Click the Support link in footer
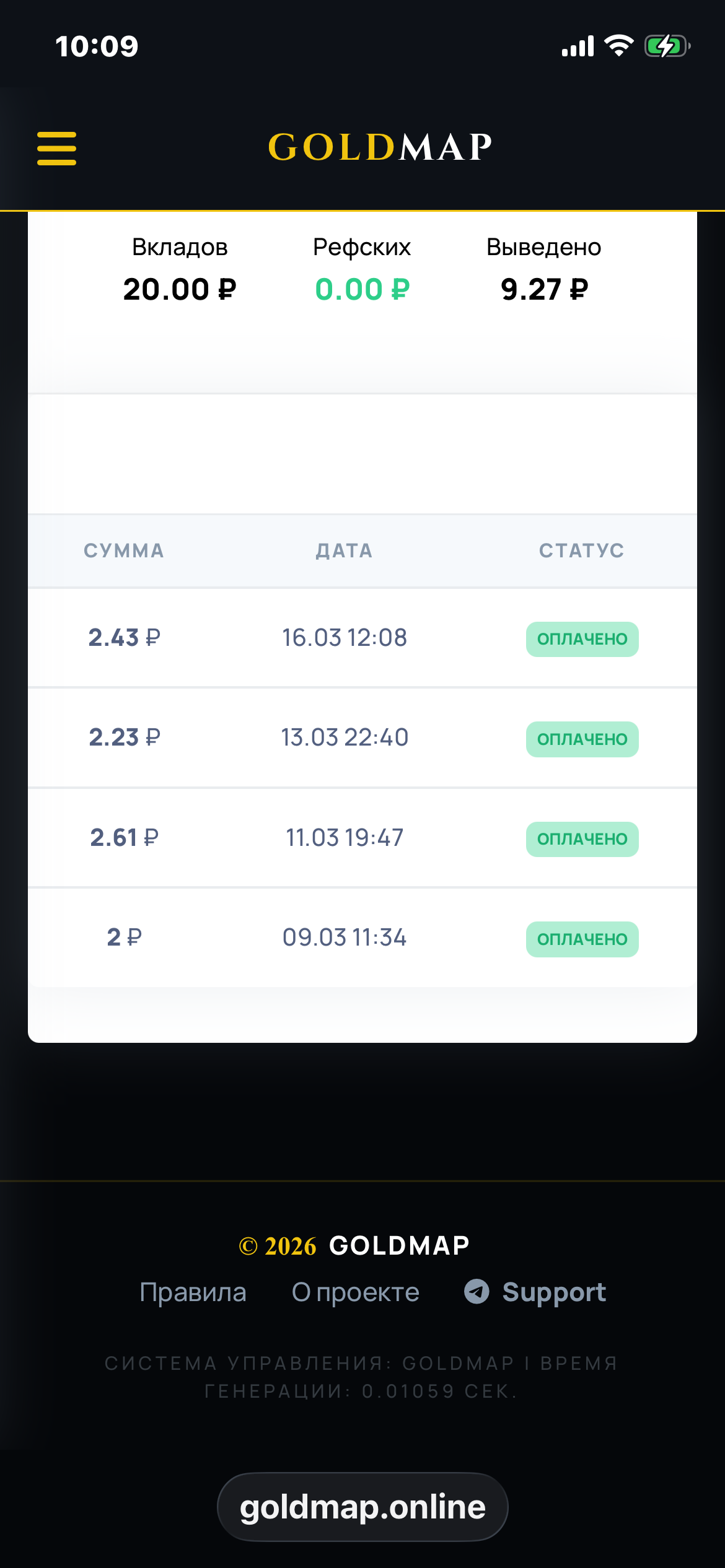 pyautogui.click(x=554, y=1292)
